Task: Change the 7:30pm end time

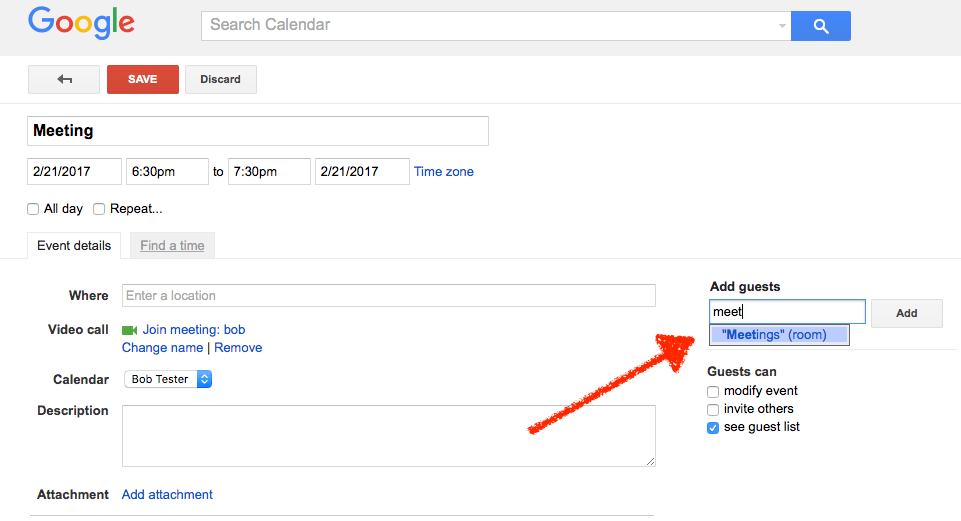Action: pyautogui.click(x=269, y=172)
